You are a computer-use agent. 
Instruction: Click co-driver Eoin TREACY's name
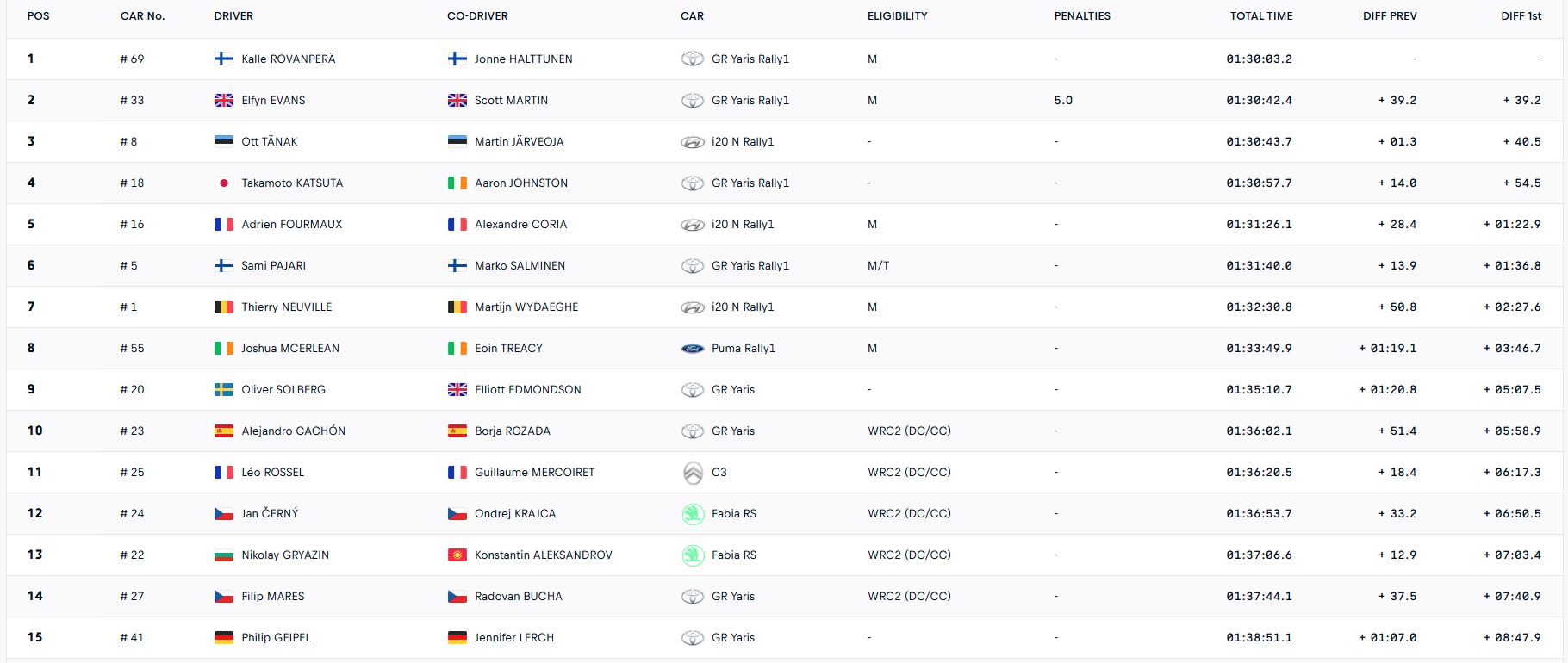[x=508, y=349]
